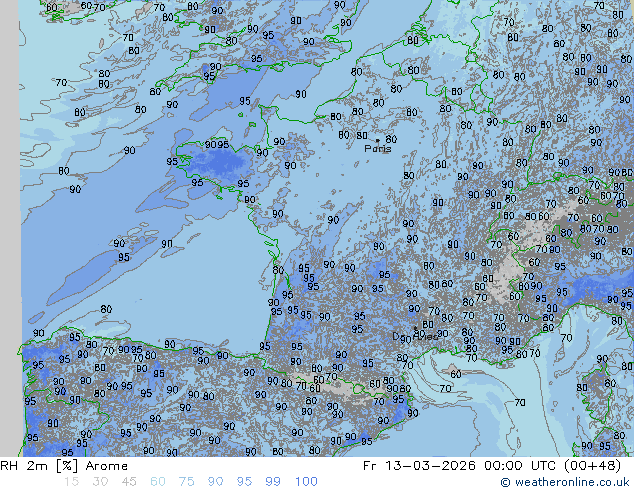Click the weatheronline.co.uk copyright text

tap(565, 482)
